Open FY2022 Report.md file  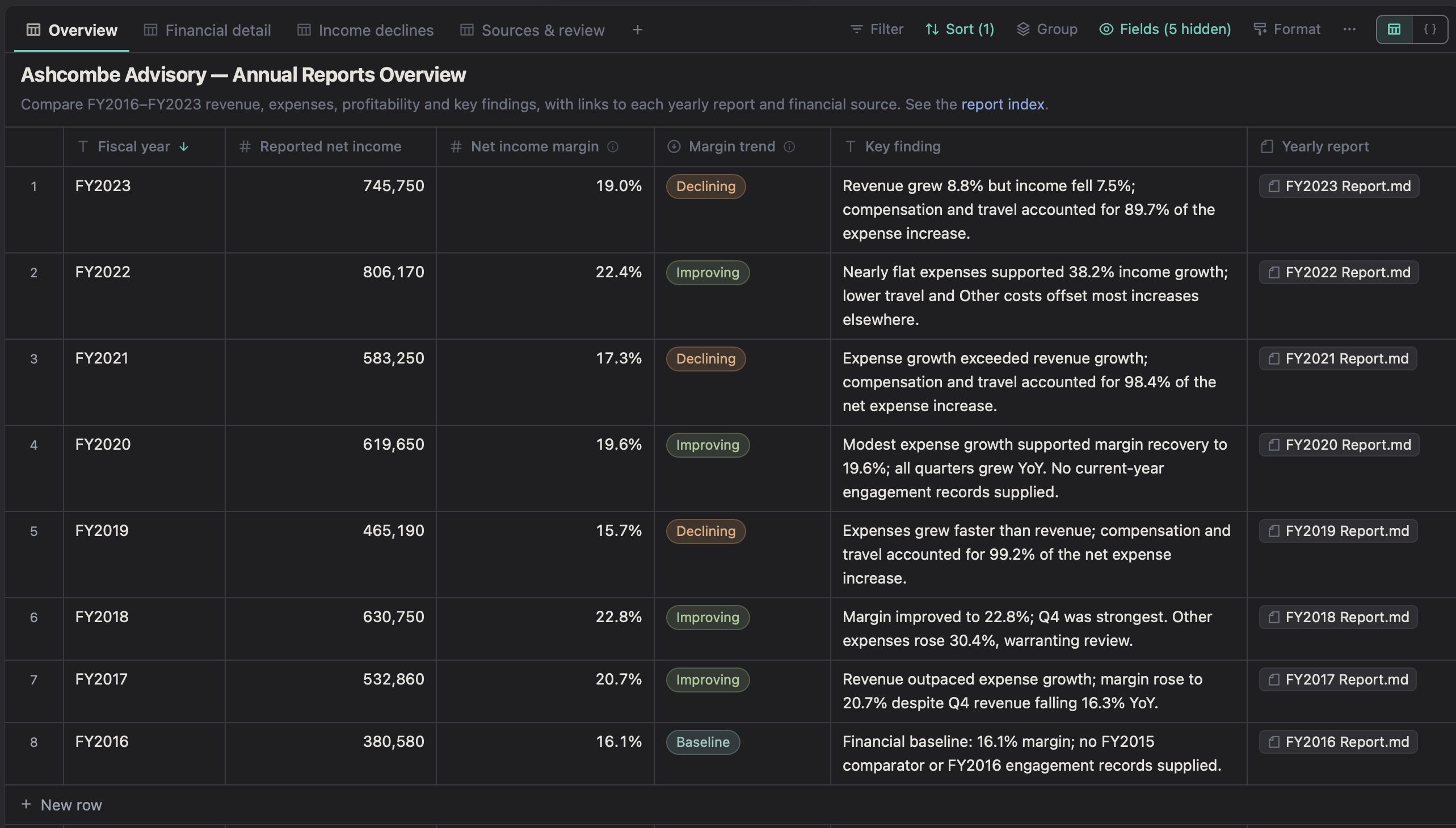click(x=1339, y=272)
